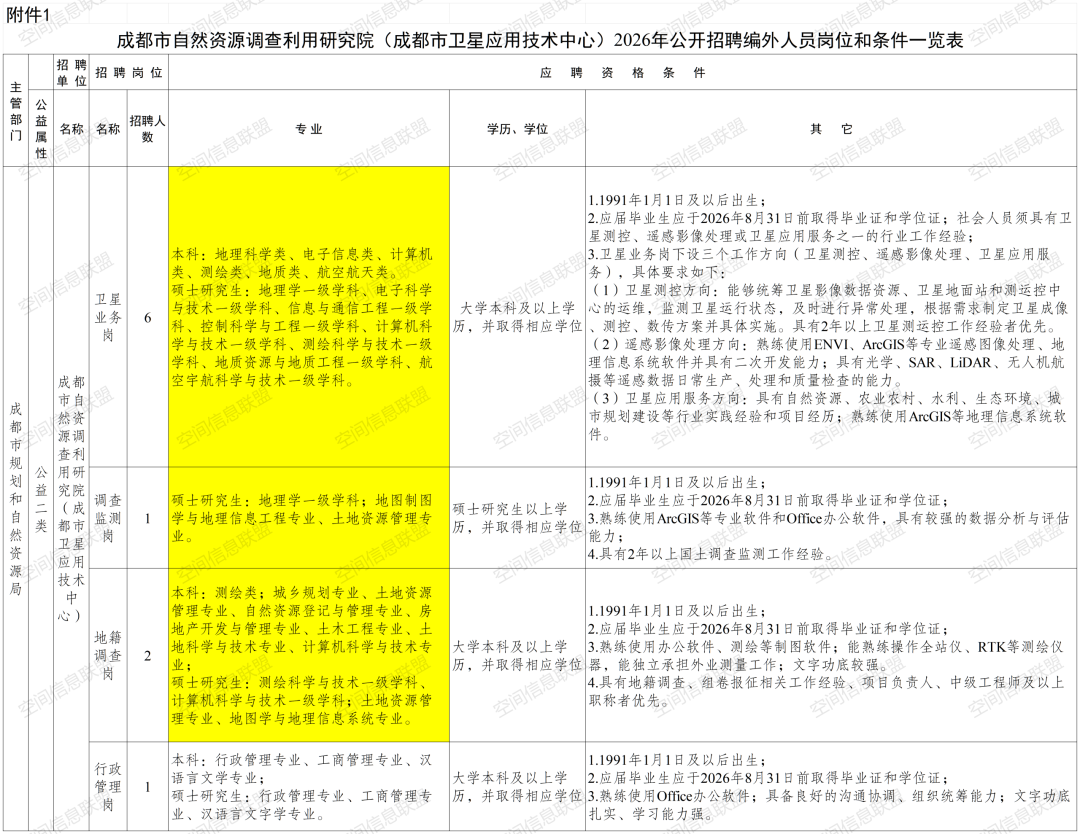Click the degree cell for 卫星业务岗
The width and height of the screenshot is (1080, 834).
(517, 317)
